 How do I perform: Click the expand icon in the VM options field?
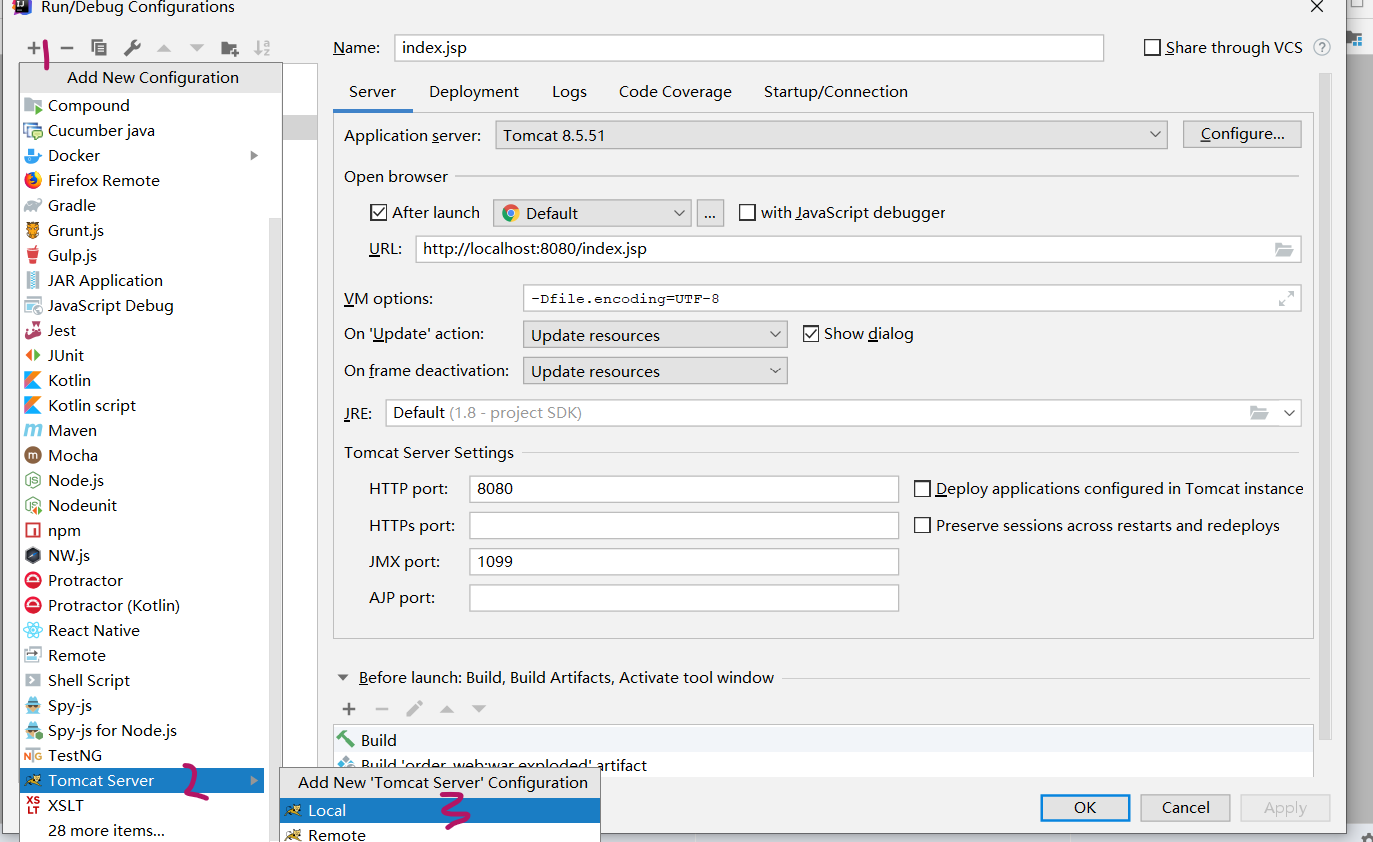point(1286,298)
